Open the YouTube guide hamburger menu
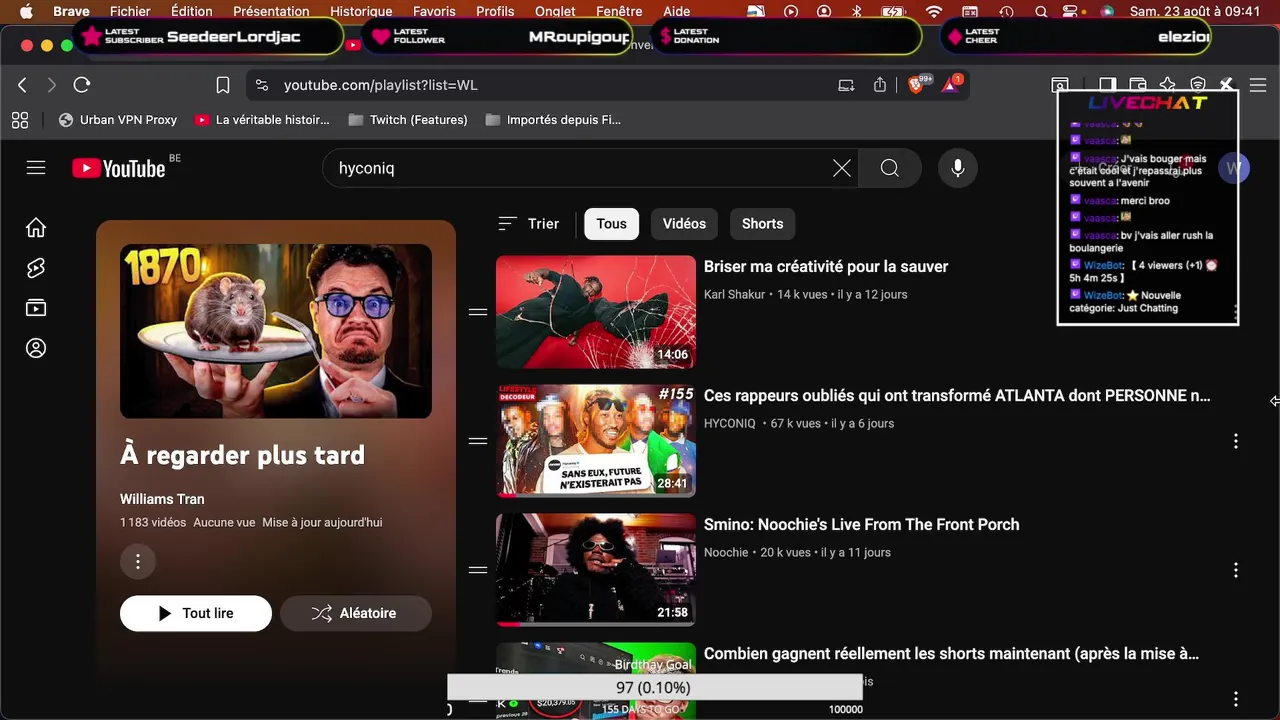Viewport: 1280px width, 720px height. (36, 168)
